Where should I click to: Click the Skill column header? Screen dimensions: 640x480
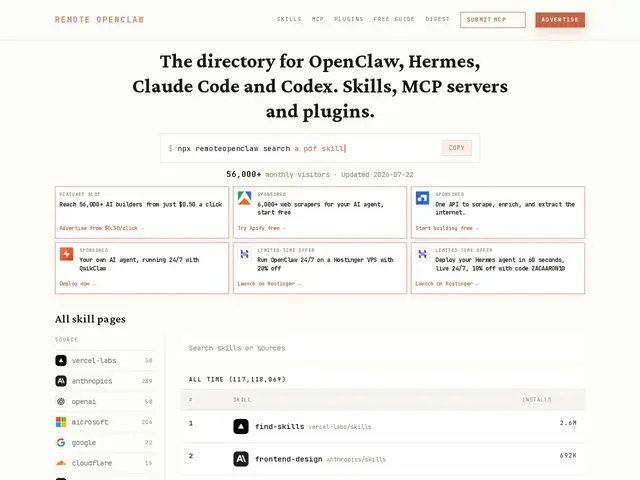[x=242, y=400]
